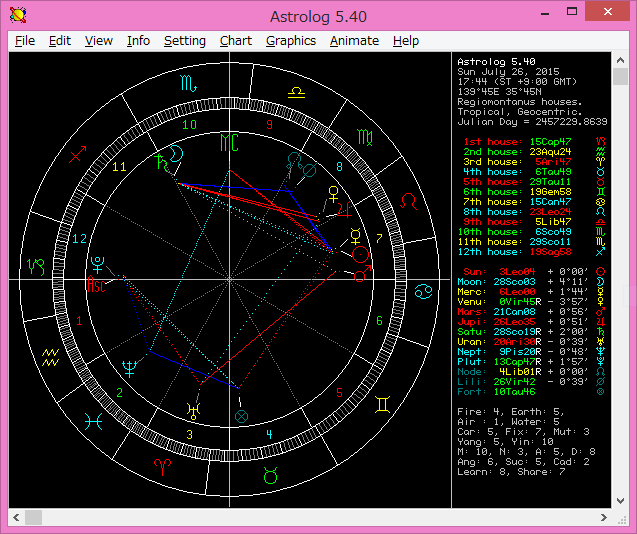Open the Graphics menu
The width and height of the screenshot is (637, 534).
291,41
